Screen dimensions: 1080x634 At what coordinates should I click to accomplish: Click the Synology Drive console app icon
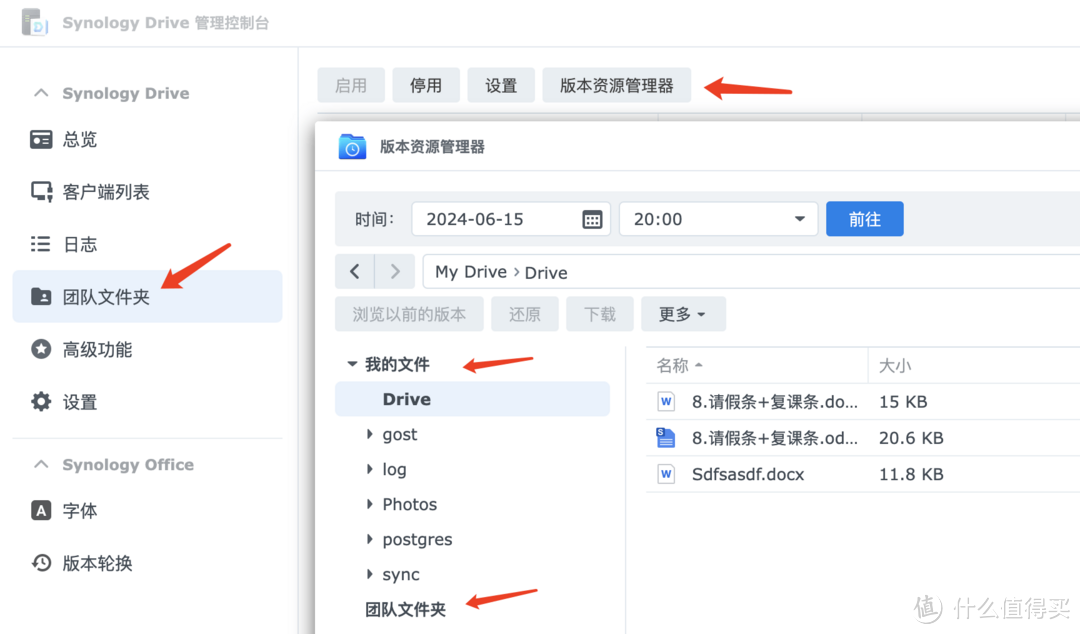tap(34, 22)
